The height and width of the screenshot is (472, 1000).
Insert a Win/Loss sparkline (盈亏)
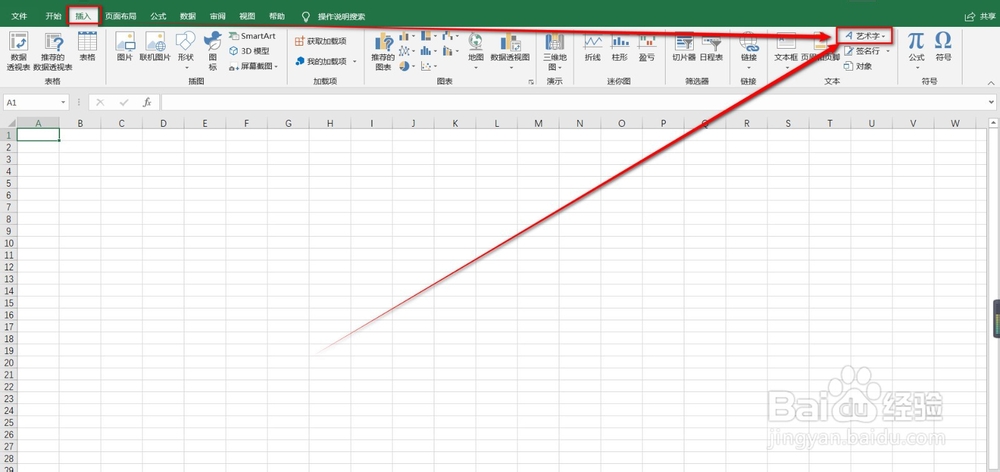tap(647, 46)
